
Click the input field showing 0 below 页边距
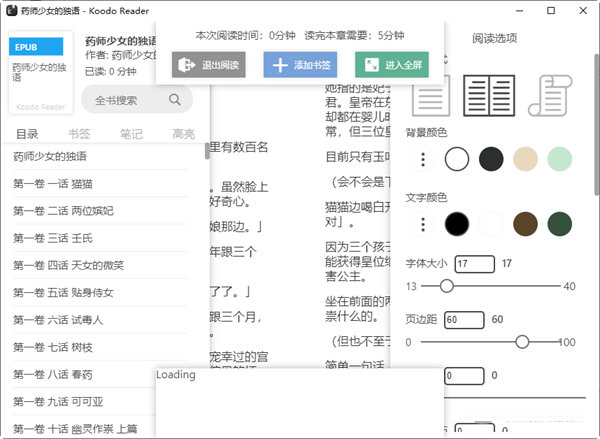[464, 375]
